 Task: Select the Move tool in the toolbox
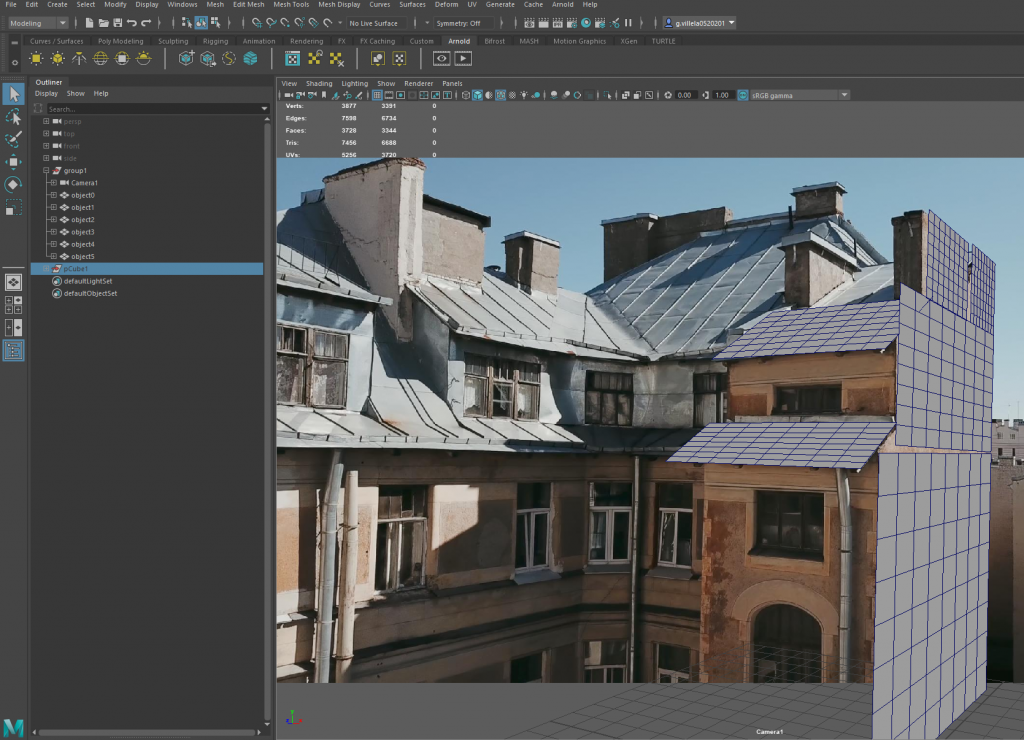(x=13, y=161)
